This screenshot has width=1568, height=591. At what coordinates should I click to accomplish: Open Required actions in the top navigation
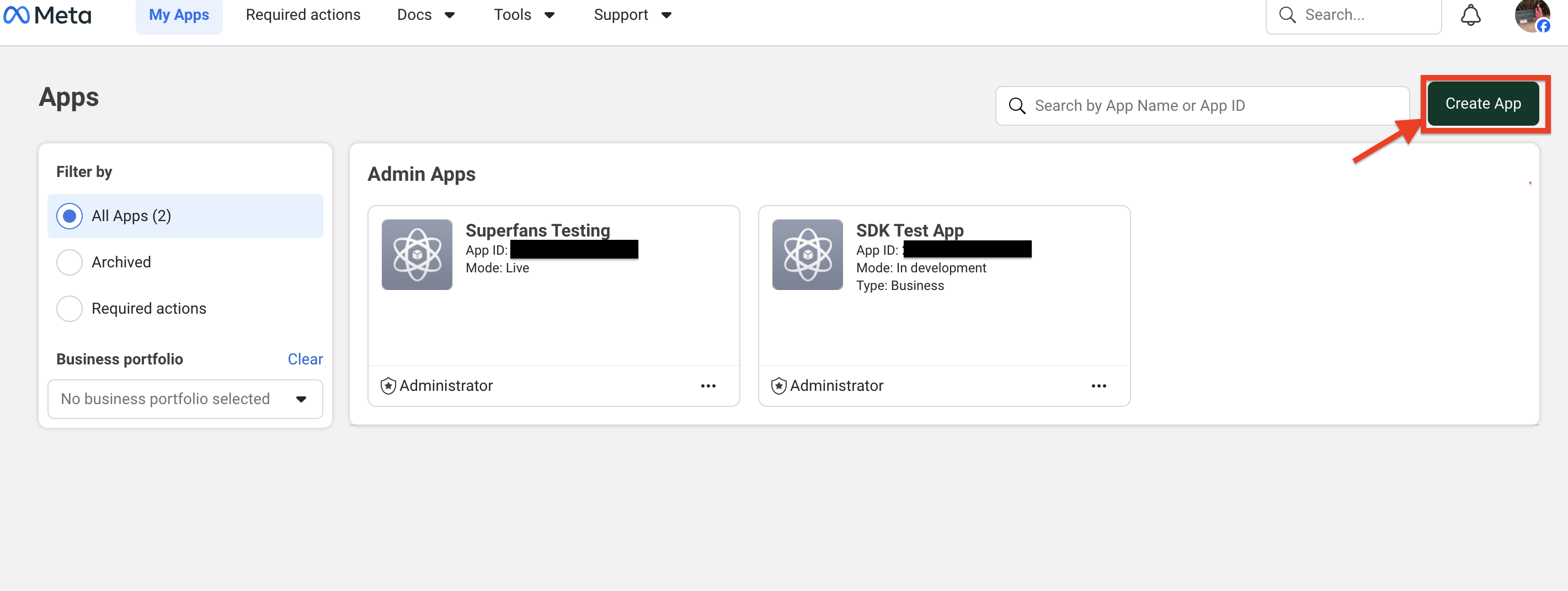[303, 15]
